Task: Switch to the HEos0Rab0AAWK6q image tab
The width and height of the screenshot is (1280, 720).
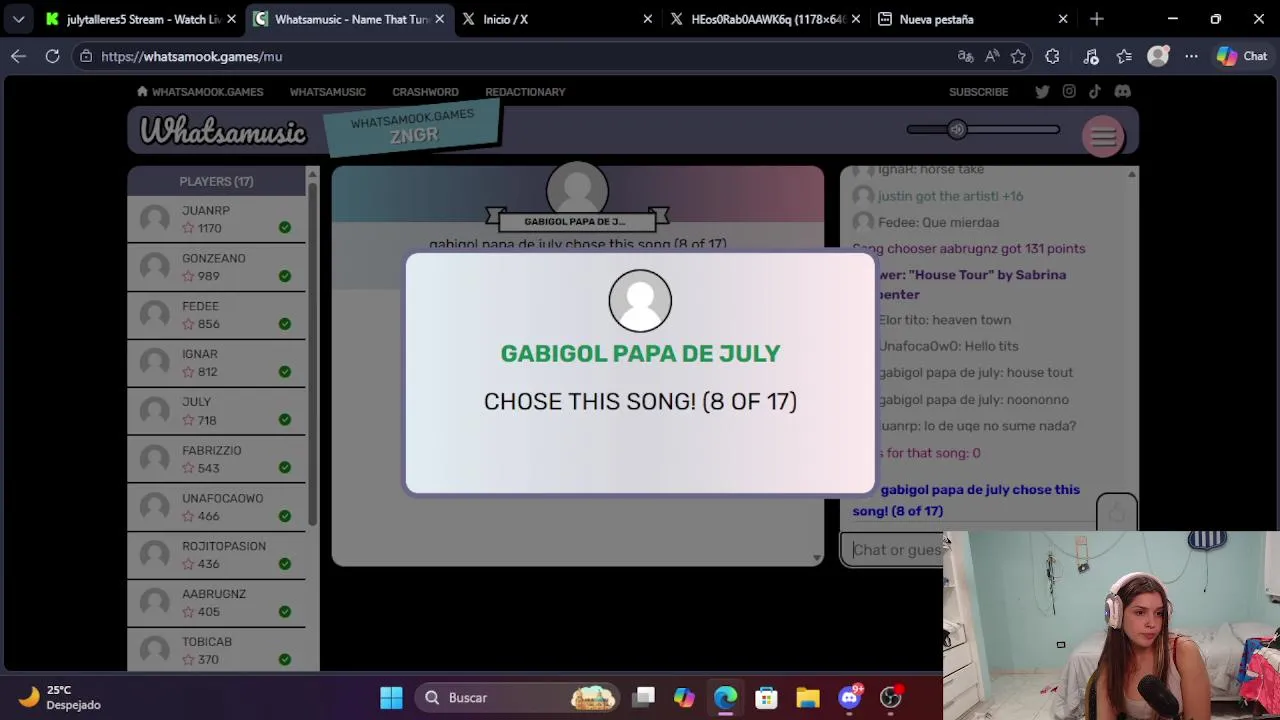Action: pos(765,19)
